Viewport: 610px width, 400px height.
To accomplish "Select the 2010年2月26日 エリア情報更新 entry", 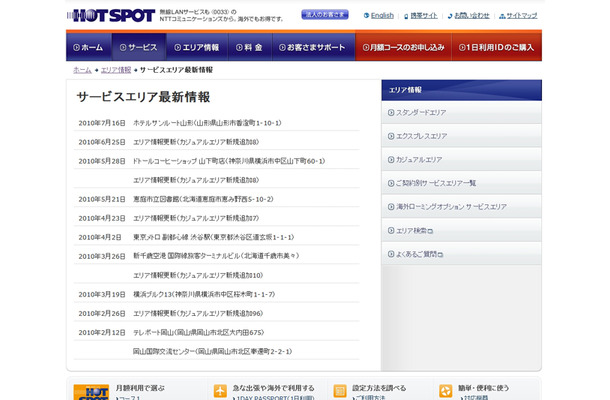I will pyautogui.click(x=198, y=314).
